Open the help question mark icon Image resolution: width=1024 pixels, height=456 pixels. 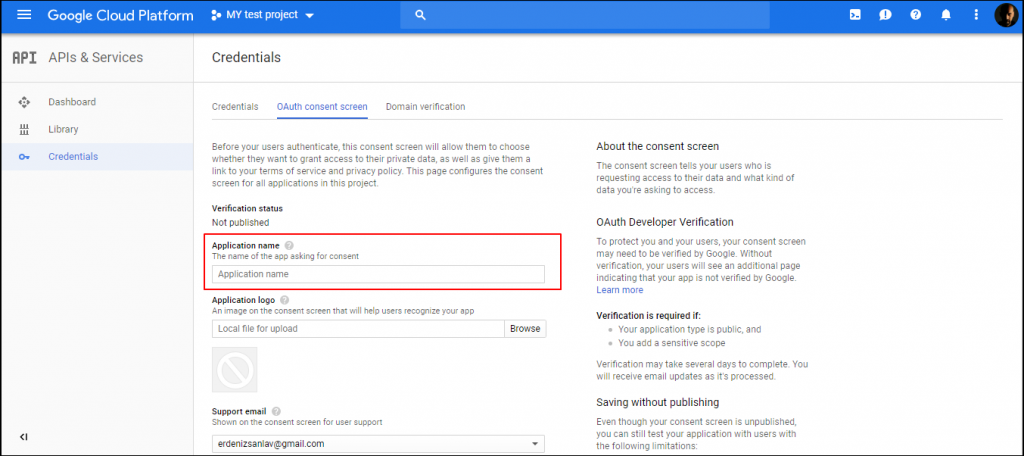(916, 14)
